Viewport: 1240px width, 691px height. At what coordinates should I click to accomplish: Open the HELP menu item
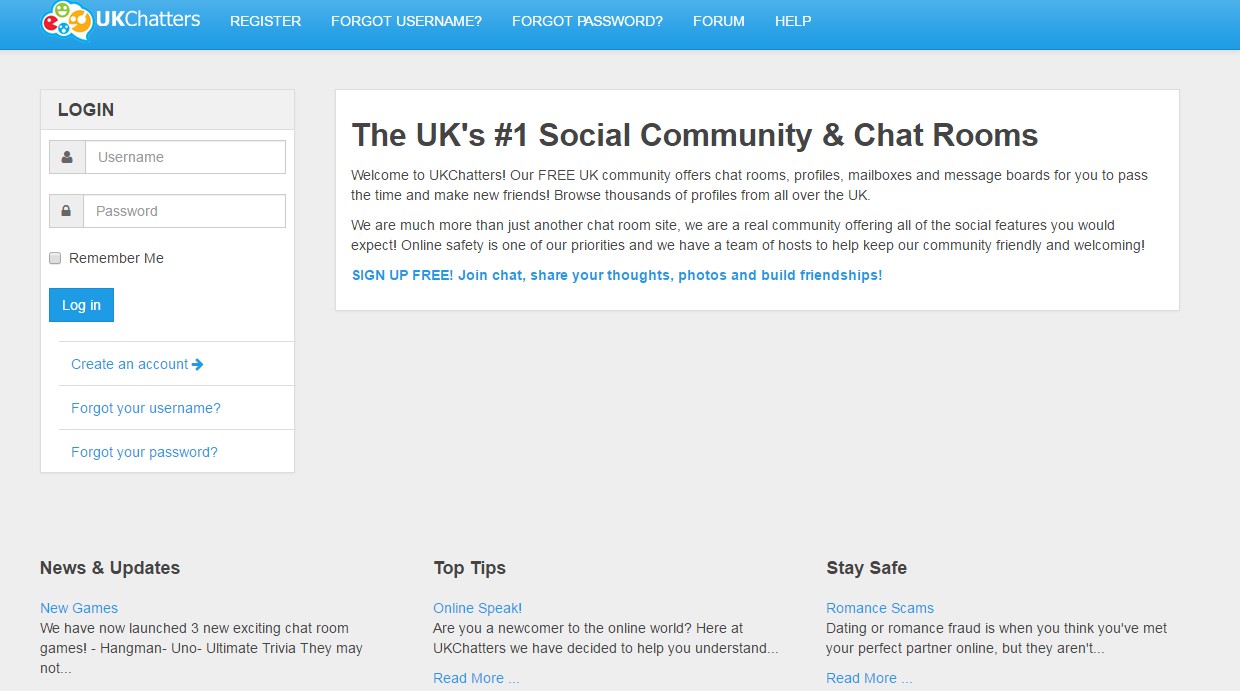click(792, 20)
